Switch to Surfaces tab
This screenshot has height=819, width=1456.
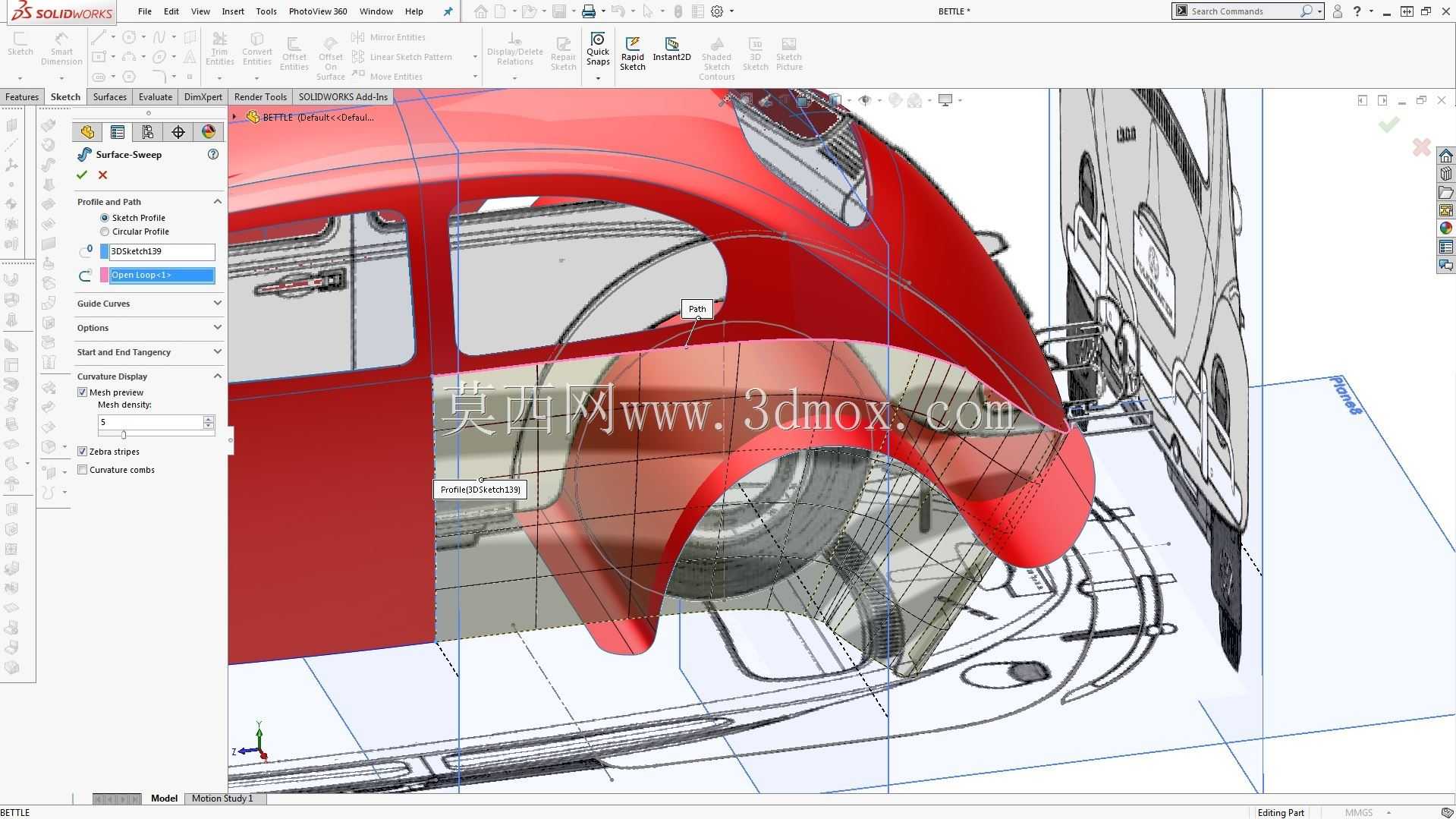pyautogui.click(x=110, y=97)
